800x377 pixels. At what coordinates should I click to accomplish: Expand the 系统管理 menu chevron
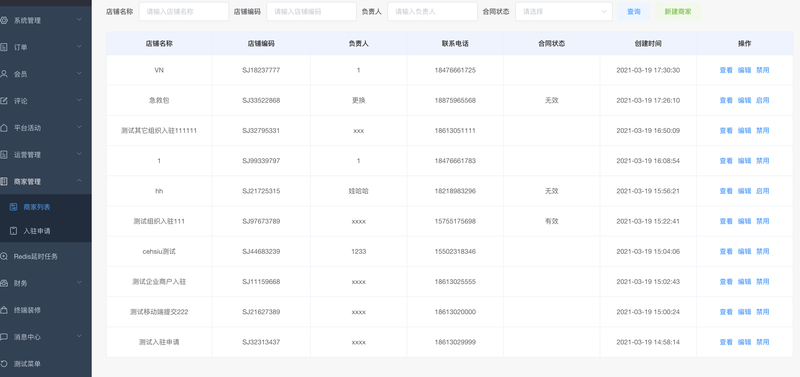(x=79, y=20)
